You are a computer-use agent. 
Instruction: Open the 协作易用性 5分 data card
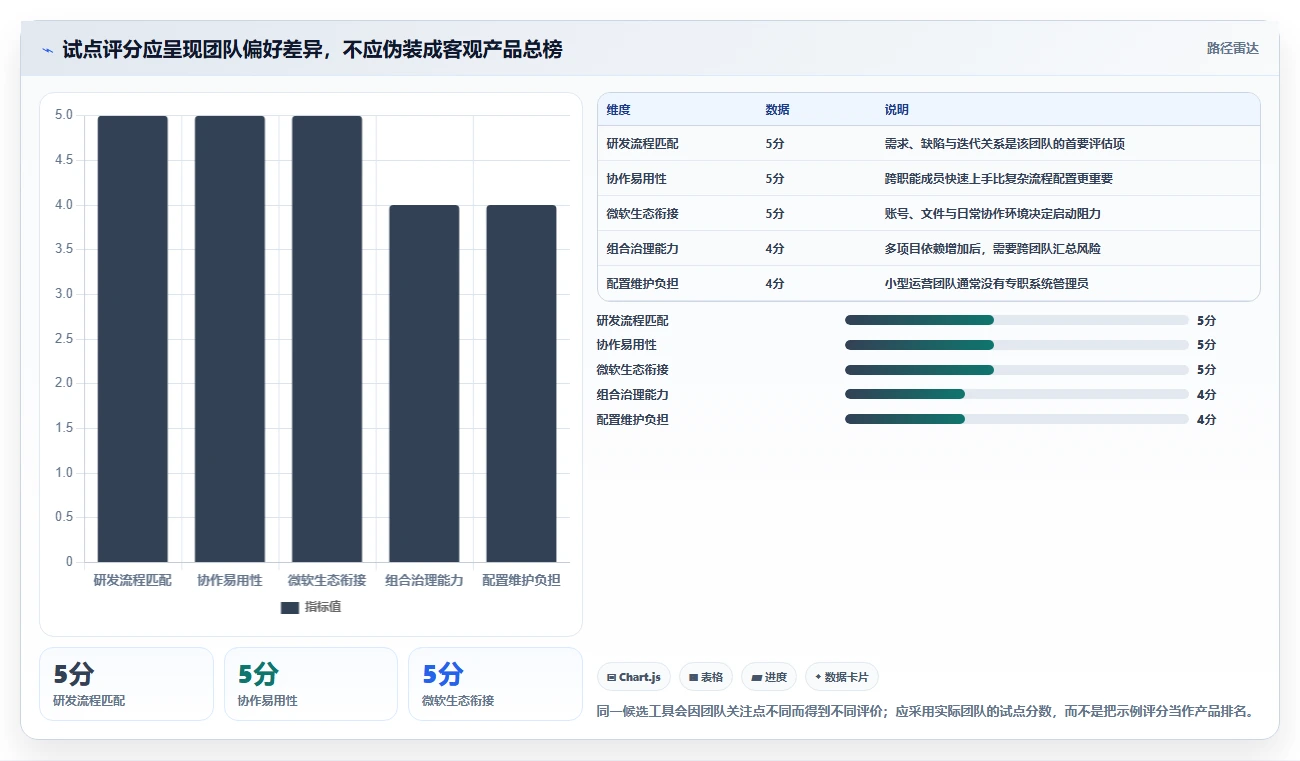pos(311,684)
